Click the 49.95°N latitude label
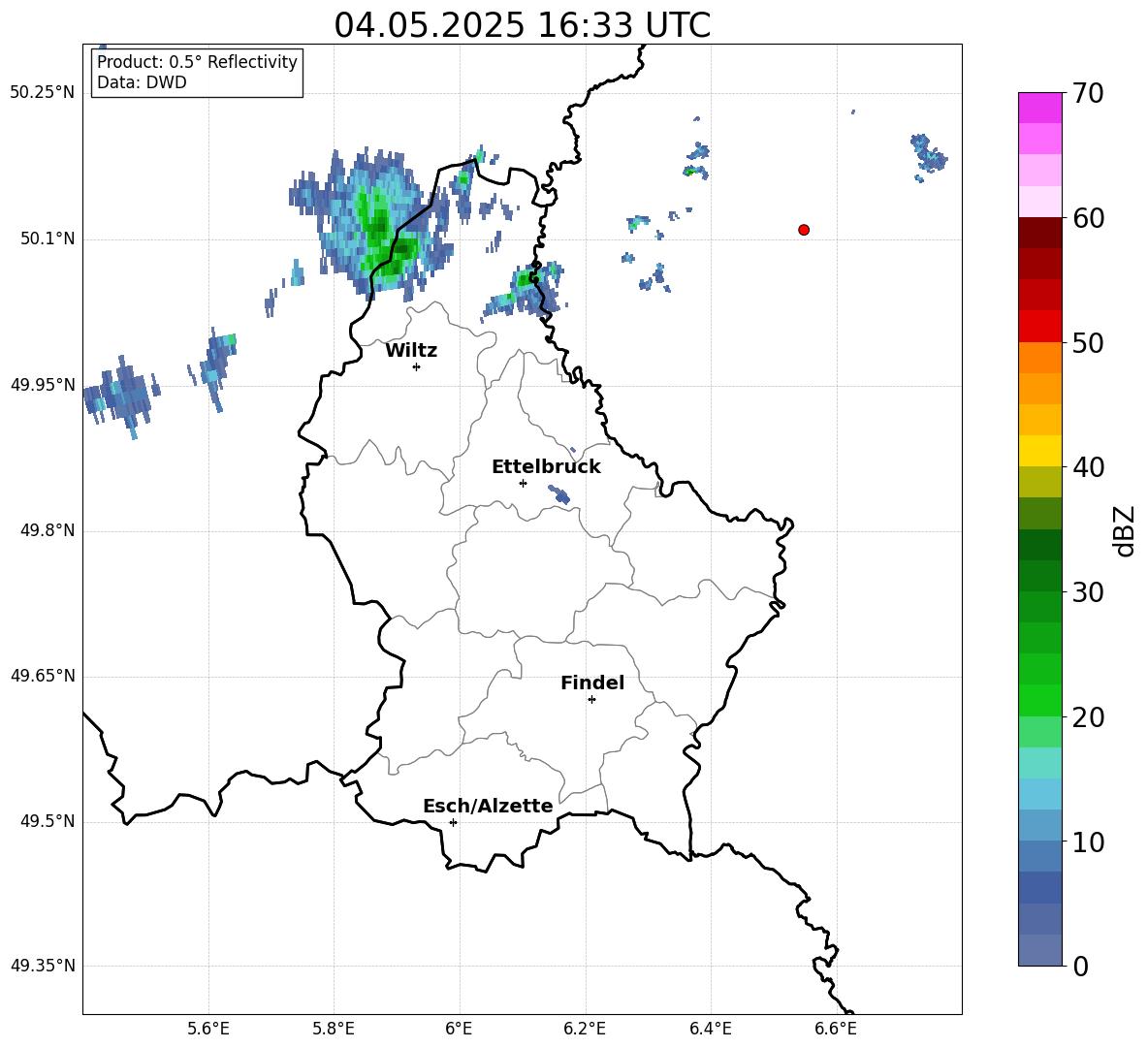The width and height of the screenshot is (1148, 1048). tap(43, 384)
